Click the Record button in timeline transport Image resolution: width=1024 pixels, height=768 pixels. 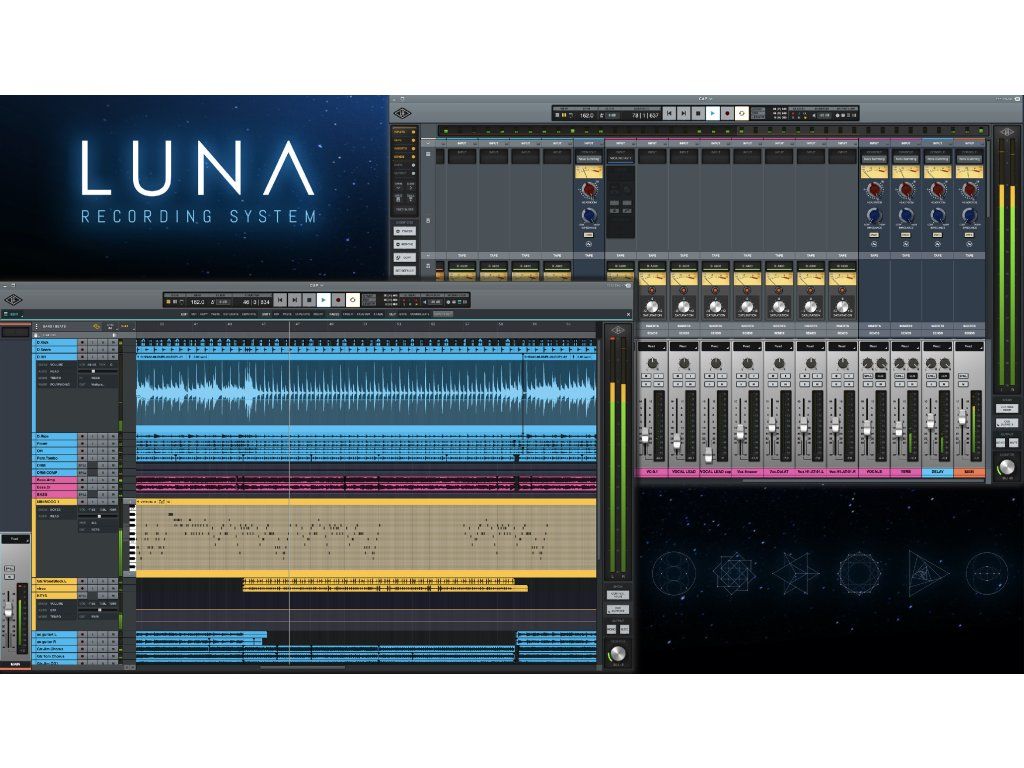tap(338, 300)
